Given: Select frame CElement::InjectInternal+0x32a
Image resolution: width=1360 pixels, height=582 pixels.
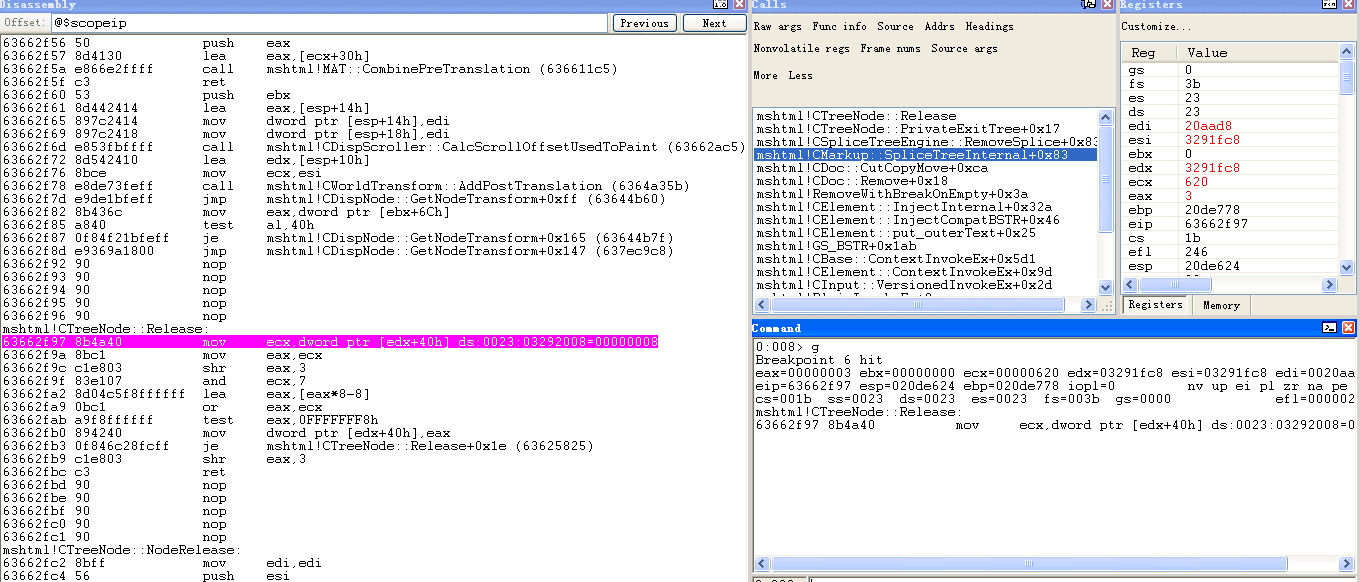Looking at the screenshot, I should tap(925, 207).
